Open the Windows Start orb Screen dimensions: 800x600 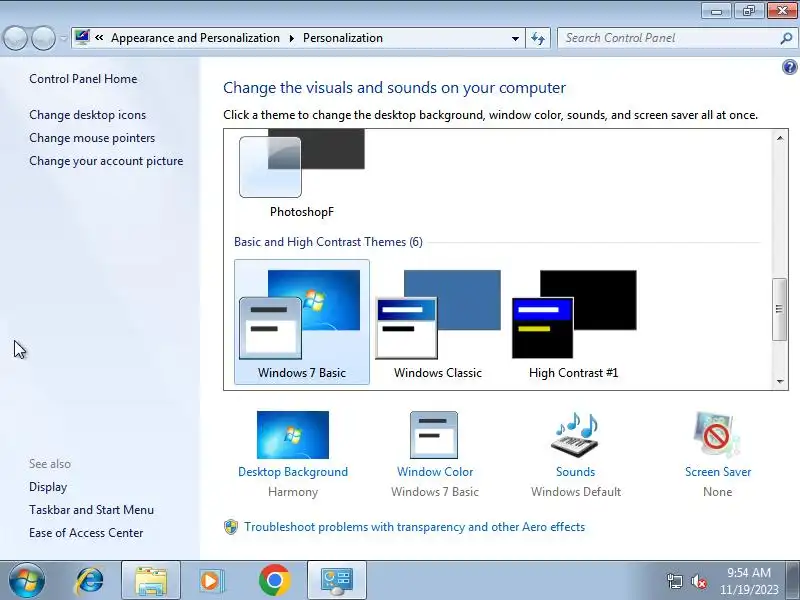(27, 580)
